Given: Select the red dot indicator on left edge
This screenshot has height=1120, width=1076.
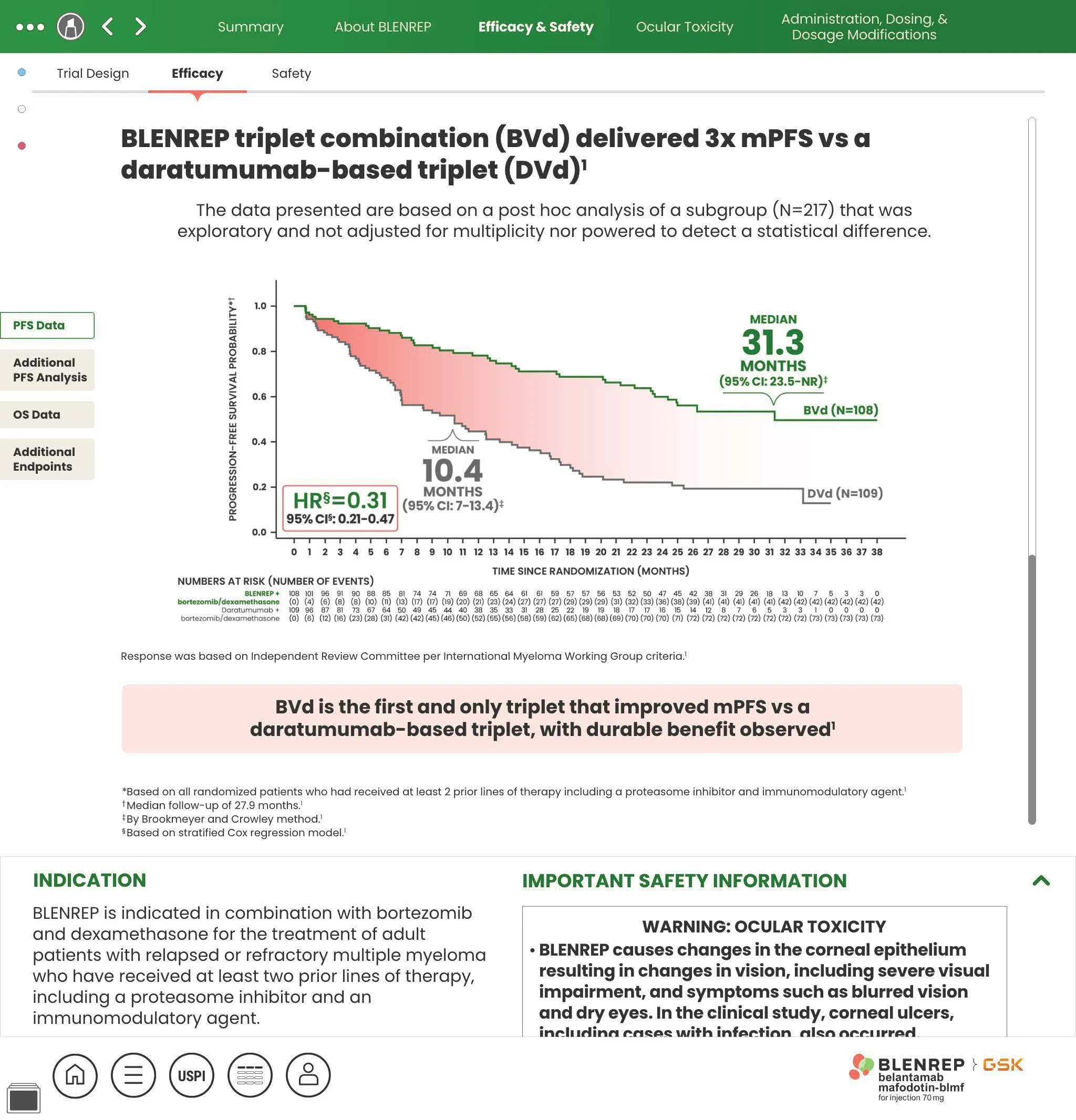Looking at the screenshot, I should 22,146.
